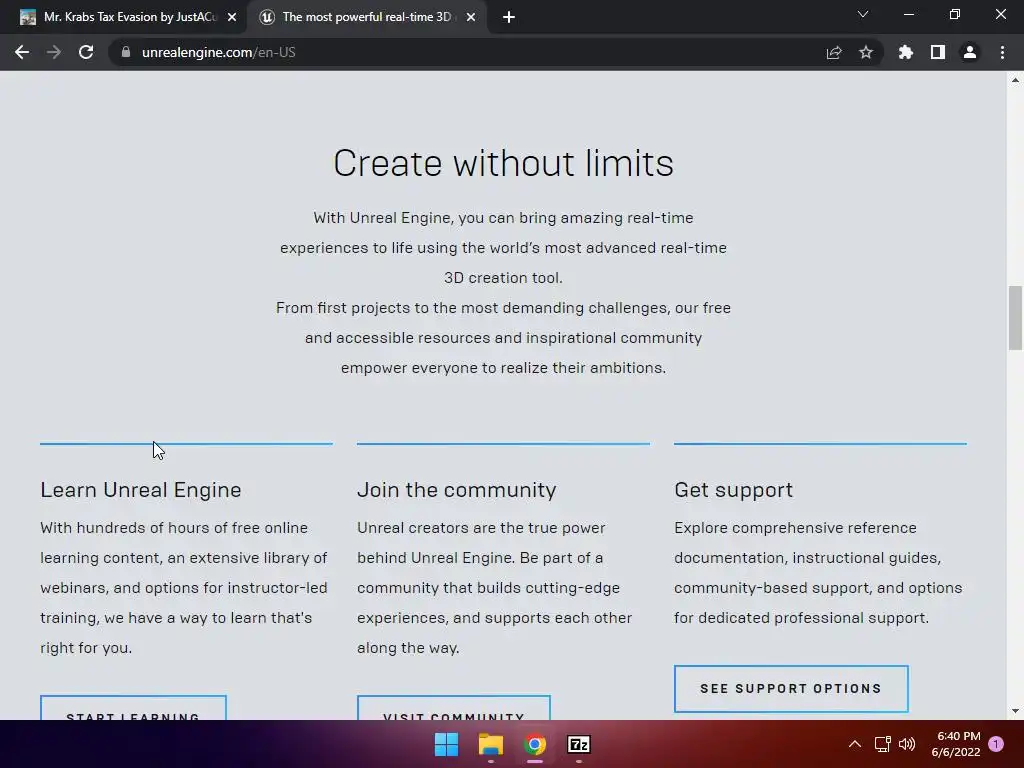1024x768 pixels.
Task: Open the notification count badge
Action: click(996, 744)
